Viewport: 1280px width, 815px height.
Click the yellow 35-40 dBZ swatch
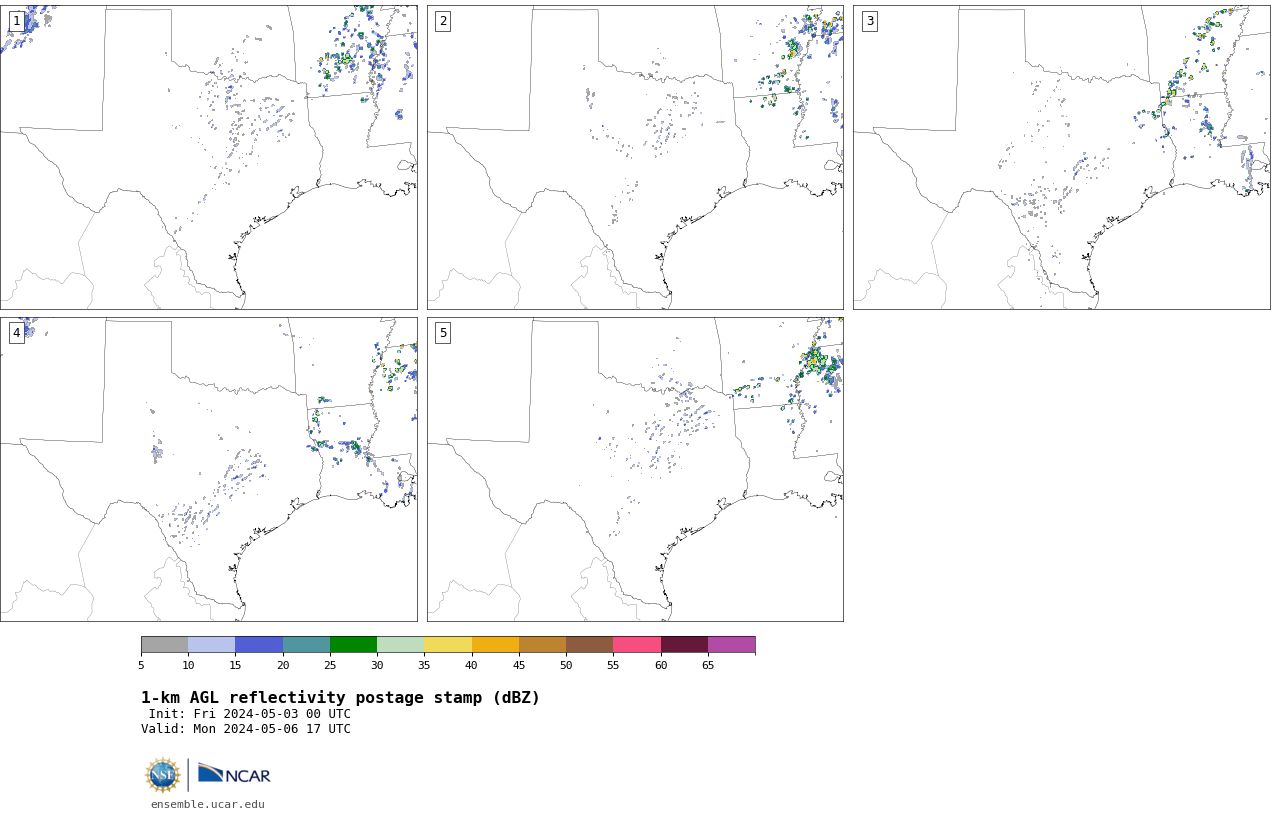(448, 644)
